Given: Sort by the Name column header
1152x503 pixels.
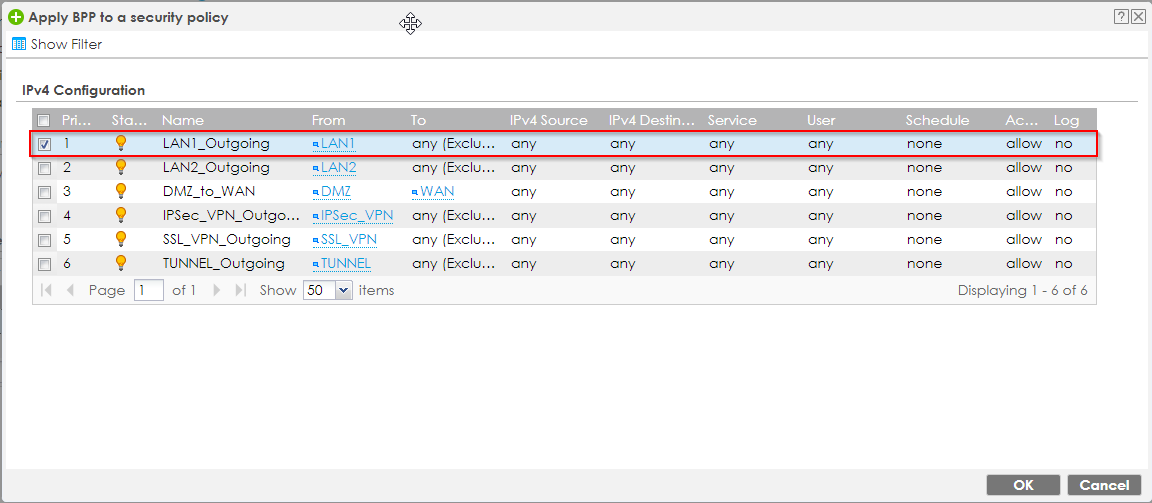Looking at the screenshot, I should pyautogui.click(x=183, y=120).
